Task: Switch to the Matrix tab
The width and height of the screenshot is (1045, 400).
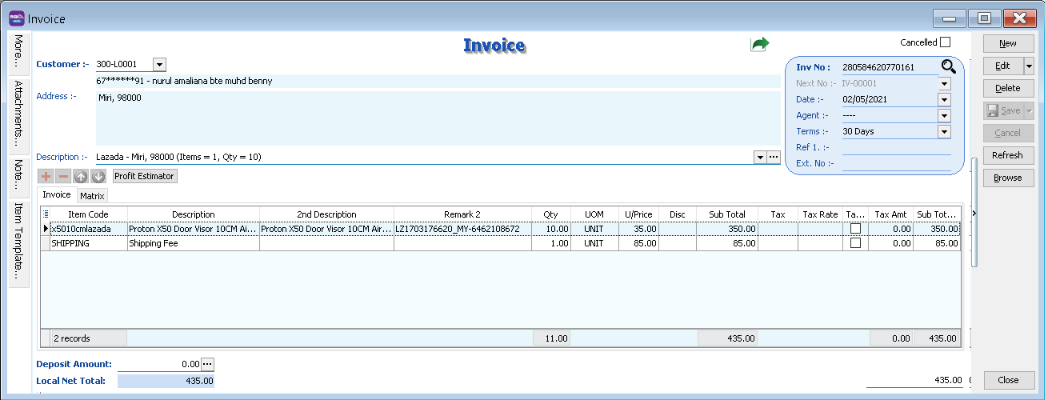Action: 93,195
